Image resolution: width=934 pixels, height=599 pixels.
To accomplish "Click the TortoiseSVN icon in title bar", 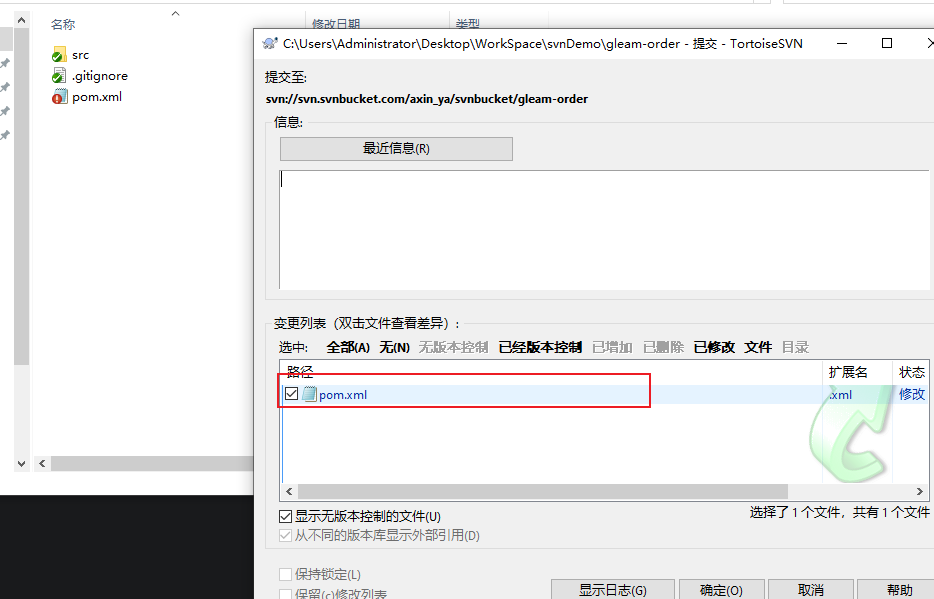I will click(270, 43).
